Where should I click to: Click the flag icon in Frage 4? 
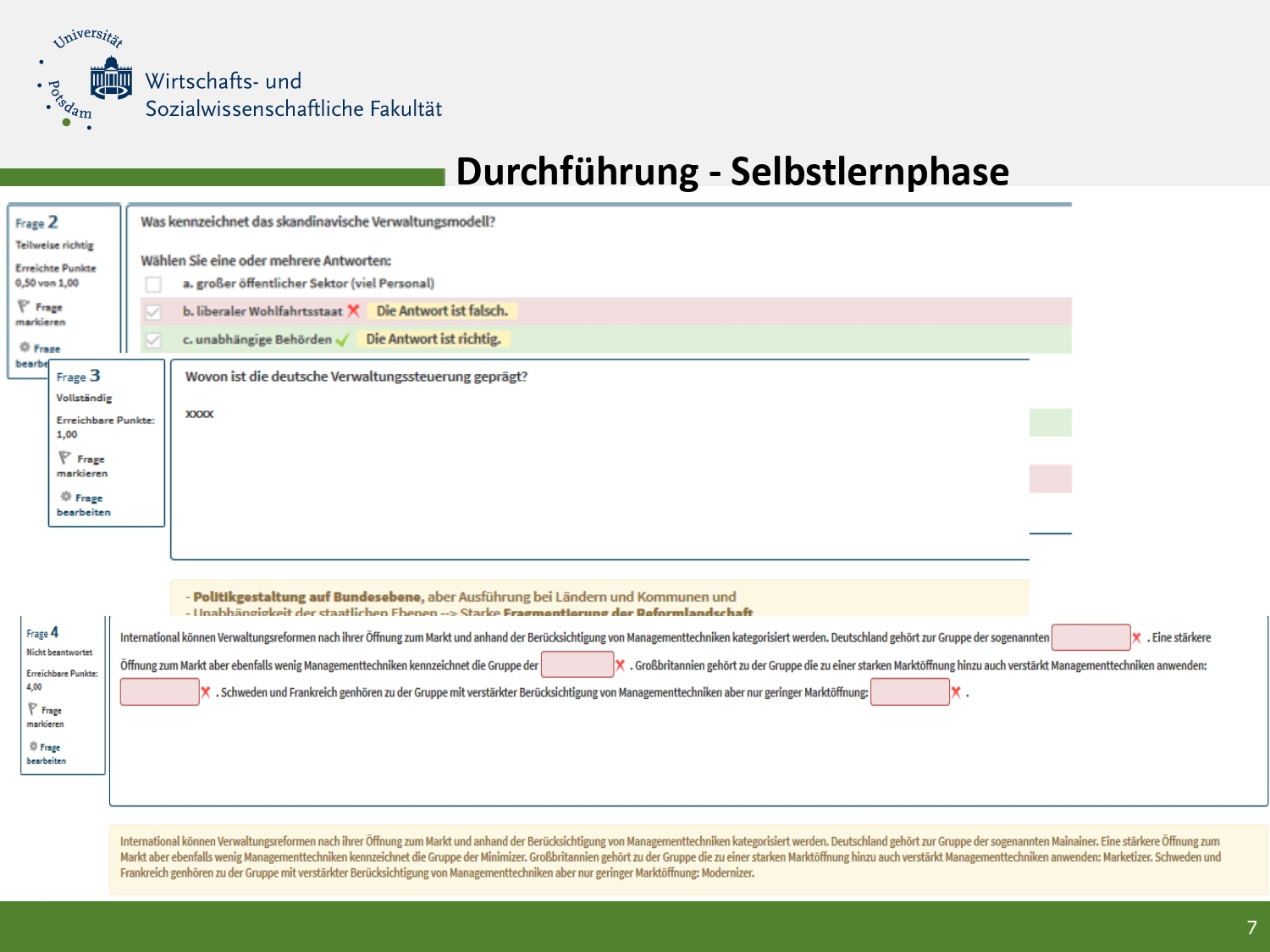click(x=33, y=709)
